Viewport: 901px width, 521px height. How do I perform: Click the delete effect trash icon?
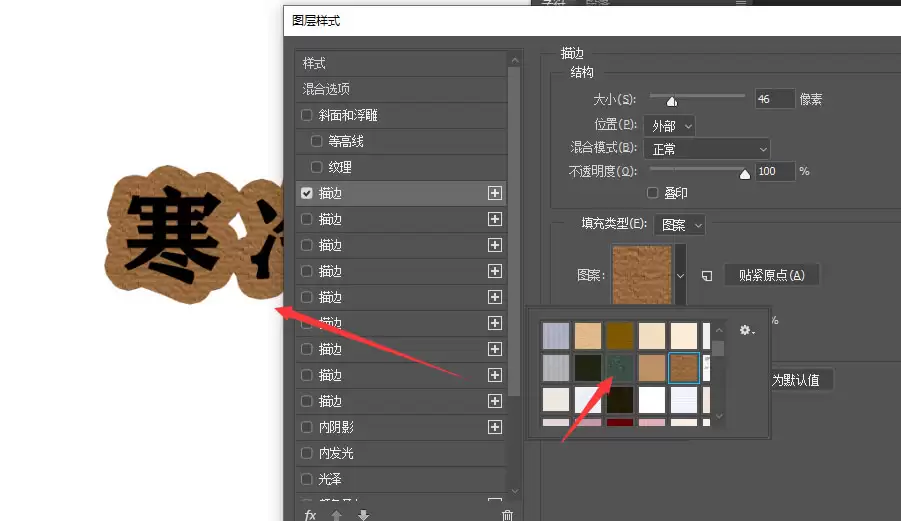507,515
